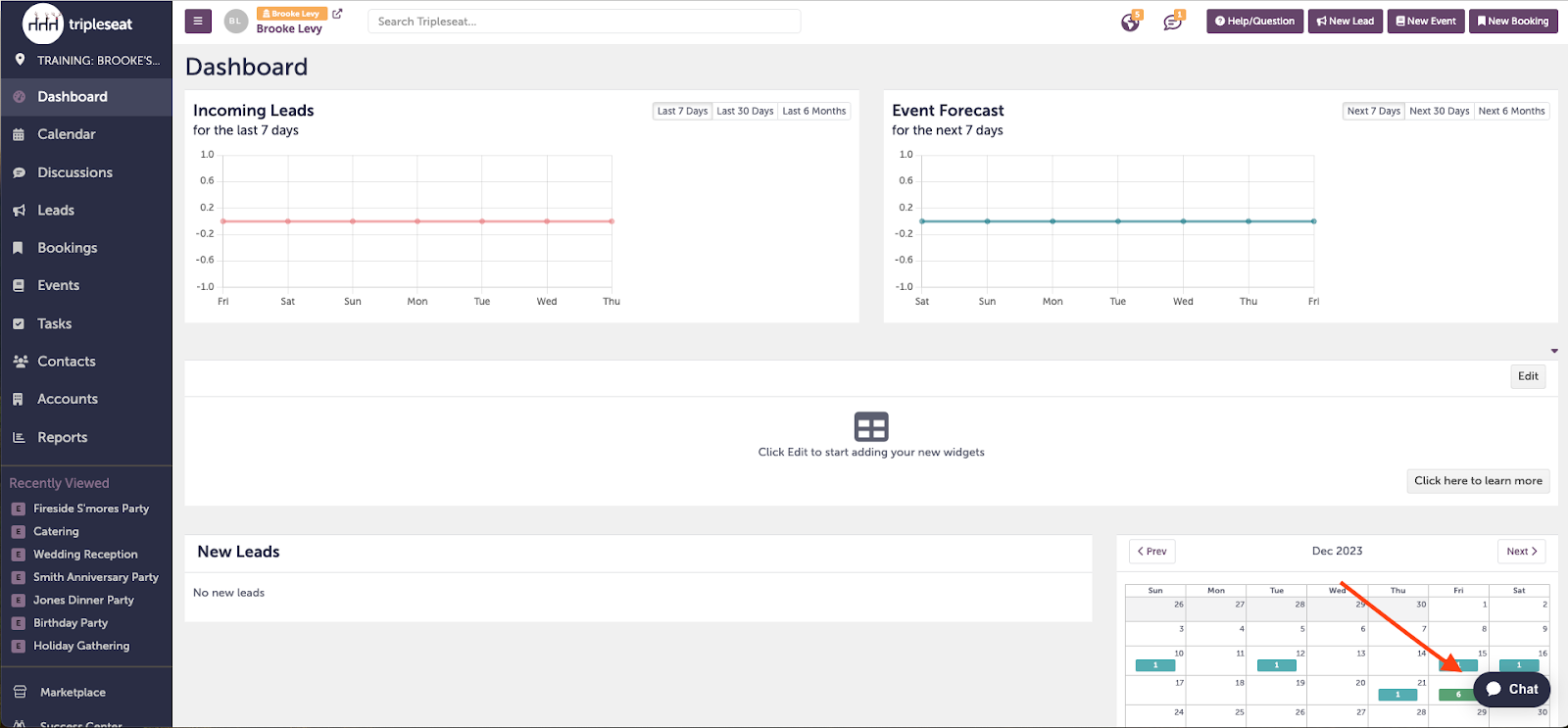This screenshot has height=728, width=1568.
Task: Toggle the hamburger sidebar menu button
Action: tap(198, 21)
